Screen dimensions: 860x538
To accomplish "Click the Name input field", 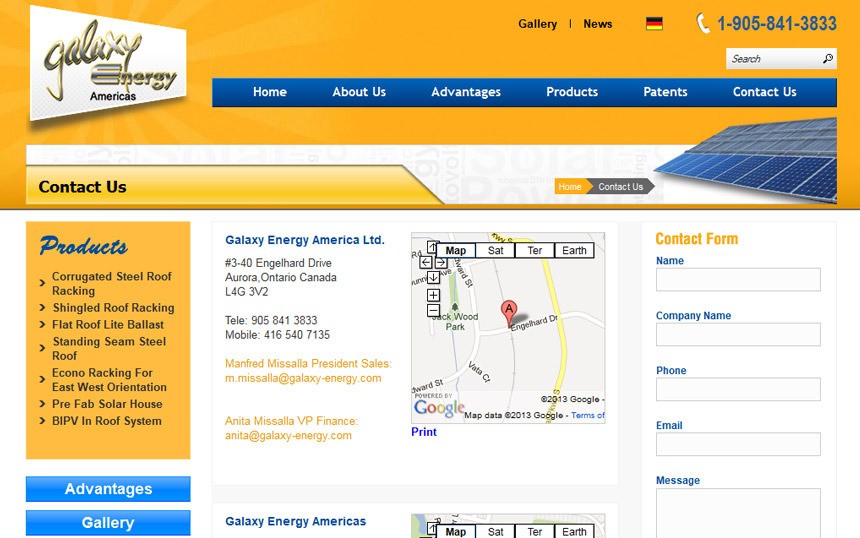I will (738, 280).
